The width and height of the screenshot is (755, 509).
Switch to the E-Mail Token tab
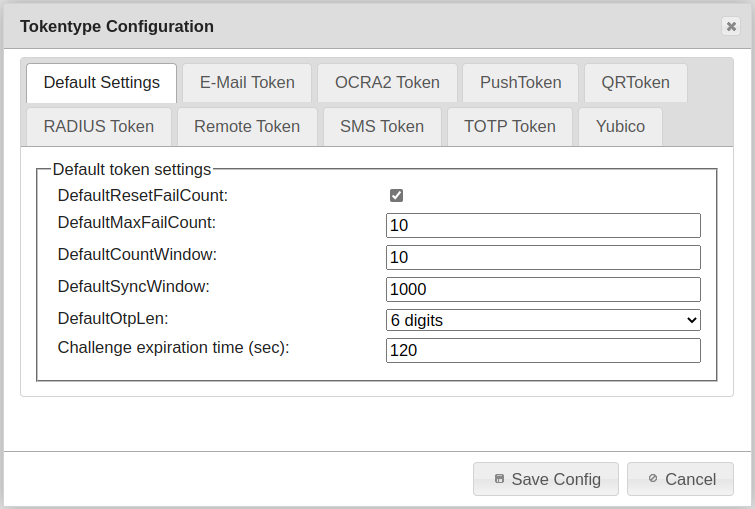coord(247,83)
